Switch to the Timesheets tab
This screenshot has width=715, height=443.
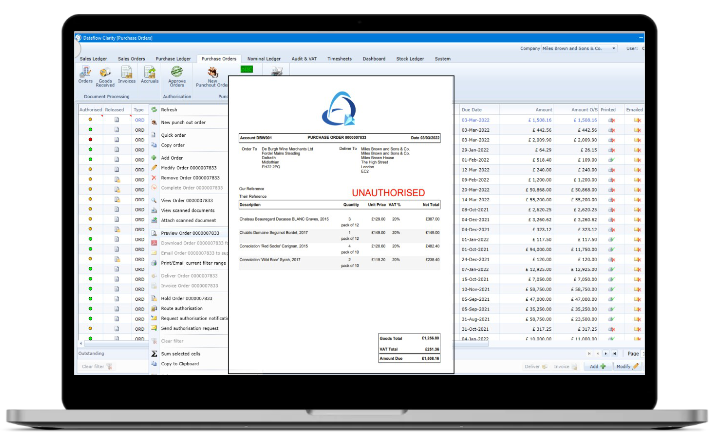340,59
